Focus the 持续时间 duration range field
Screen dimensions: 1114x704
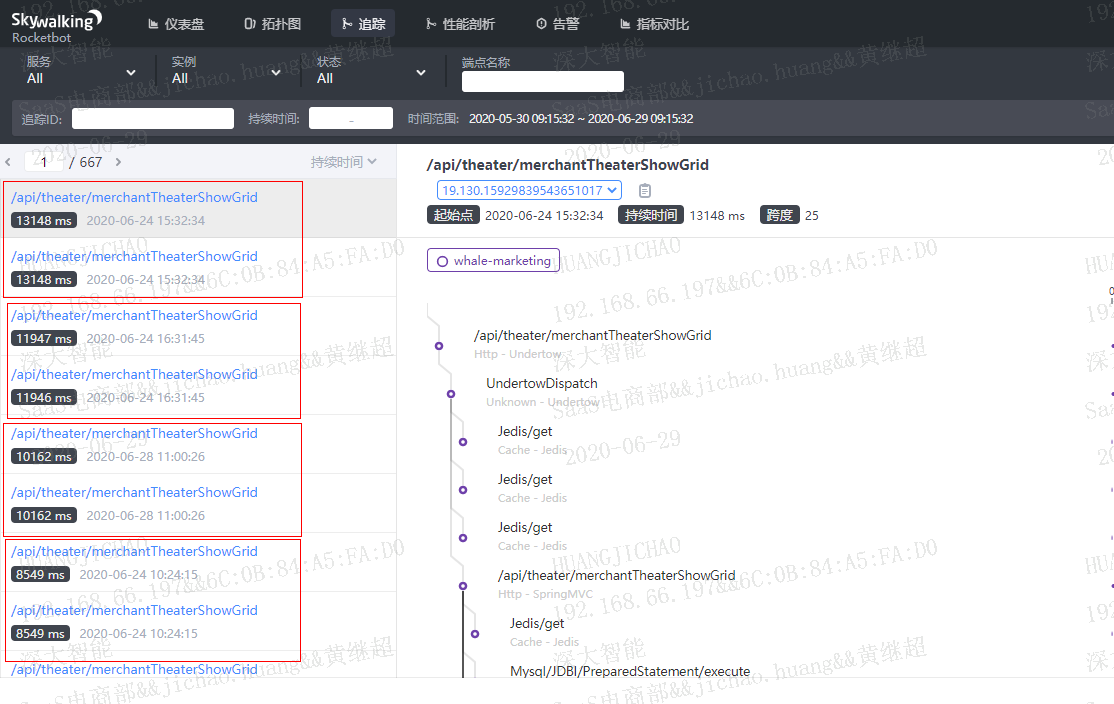pos(351,119)
